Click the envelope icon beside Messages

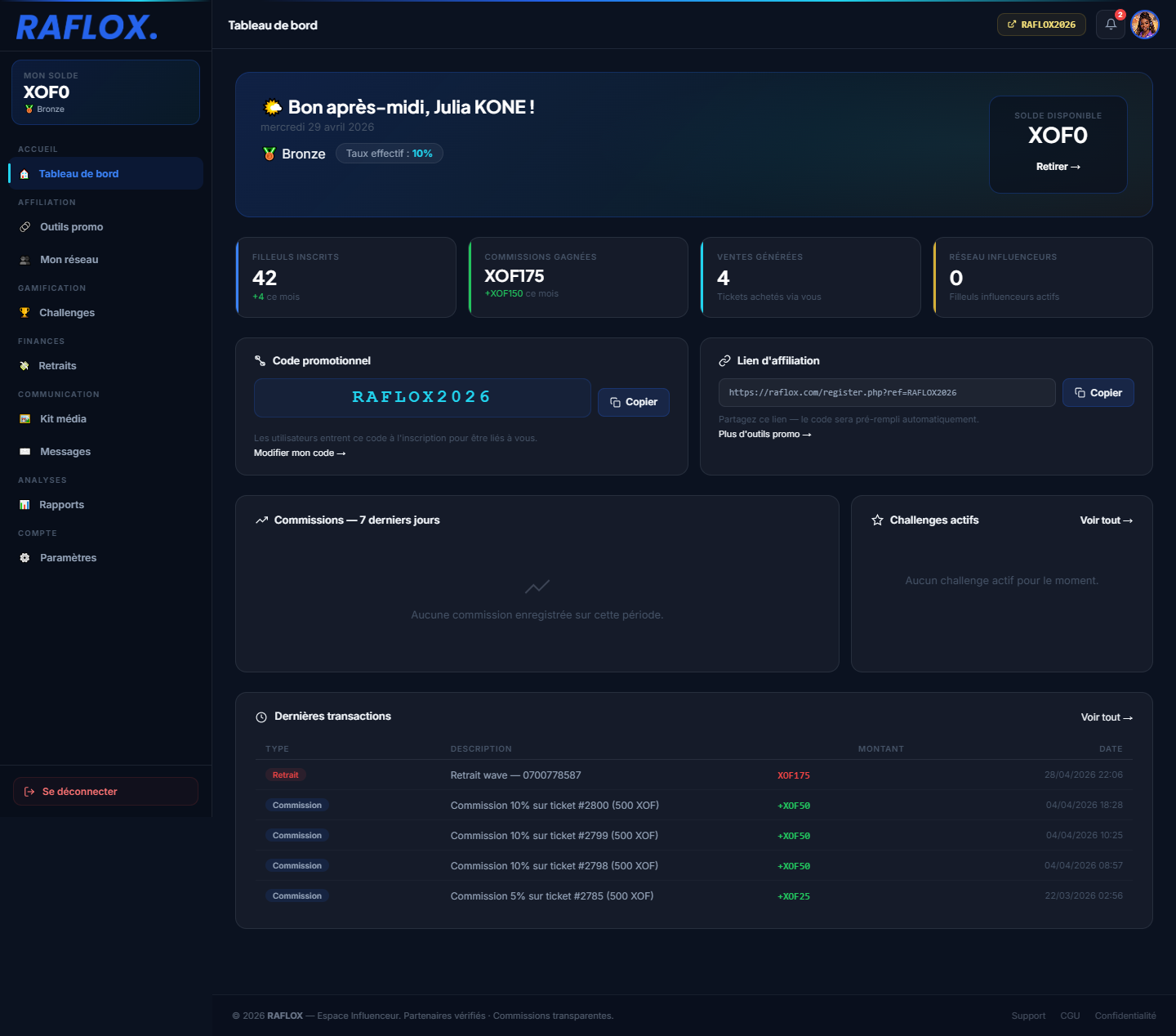[x=24, y=452]
